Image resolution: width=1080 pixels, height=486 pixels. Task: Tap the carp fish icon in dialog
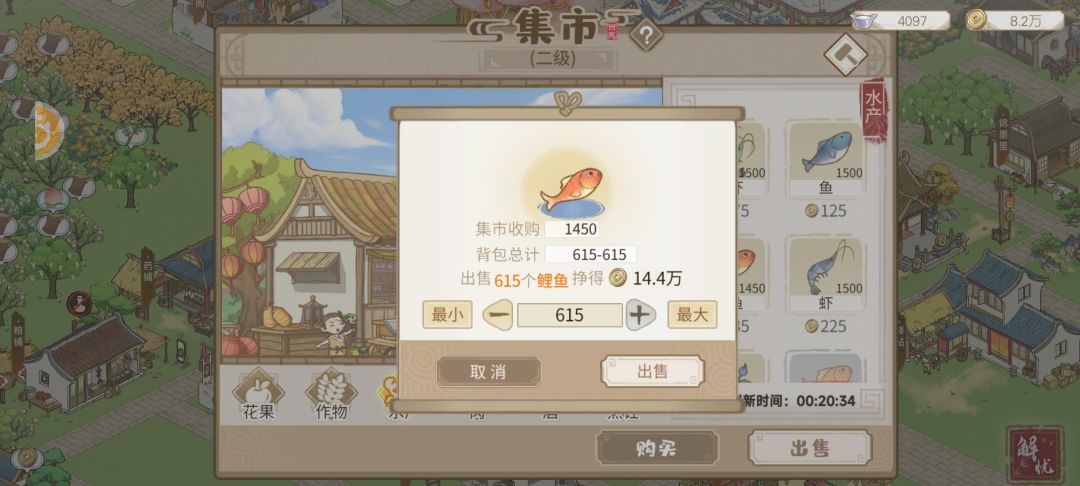[x=568, y=188]
